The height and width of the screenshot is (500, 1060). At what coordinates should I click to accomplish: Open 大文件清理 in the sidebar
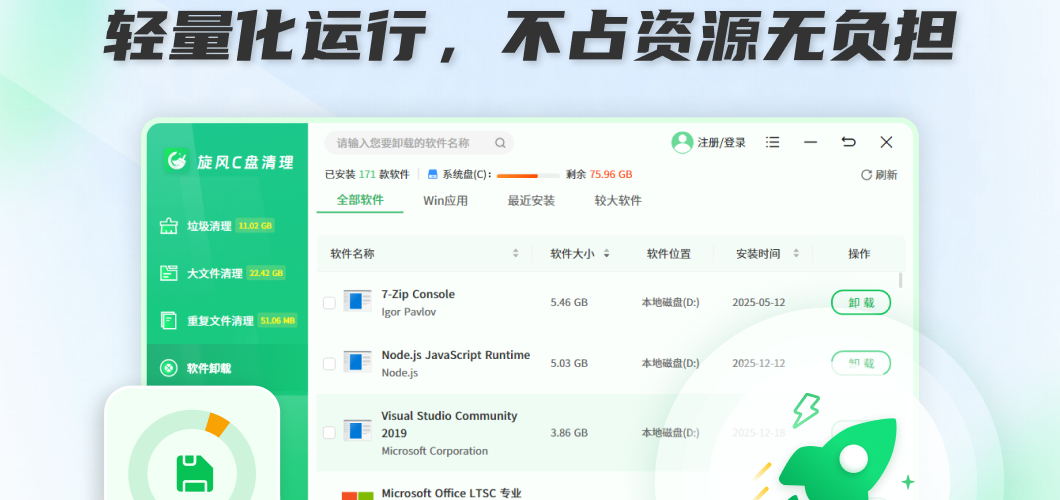click(x=222, y=273)
